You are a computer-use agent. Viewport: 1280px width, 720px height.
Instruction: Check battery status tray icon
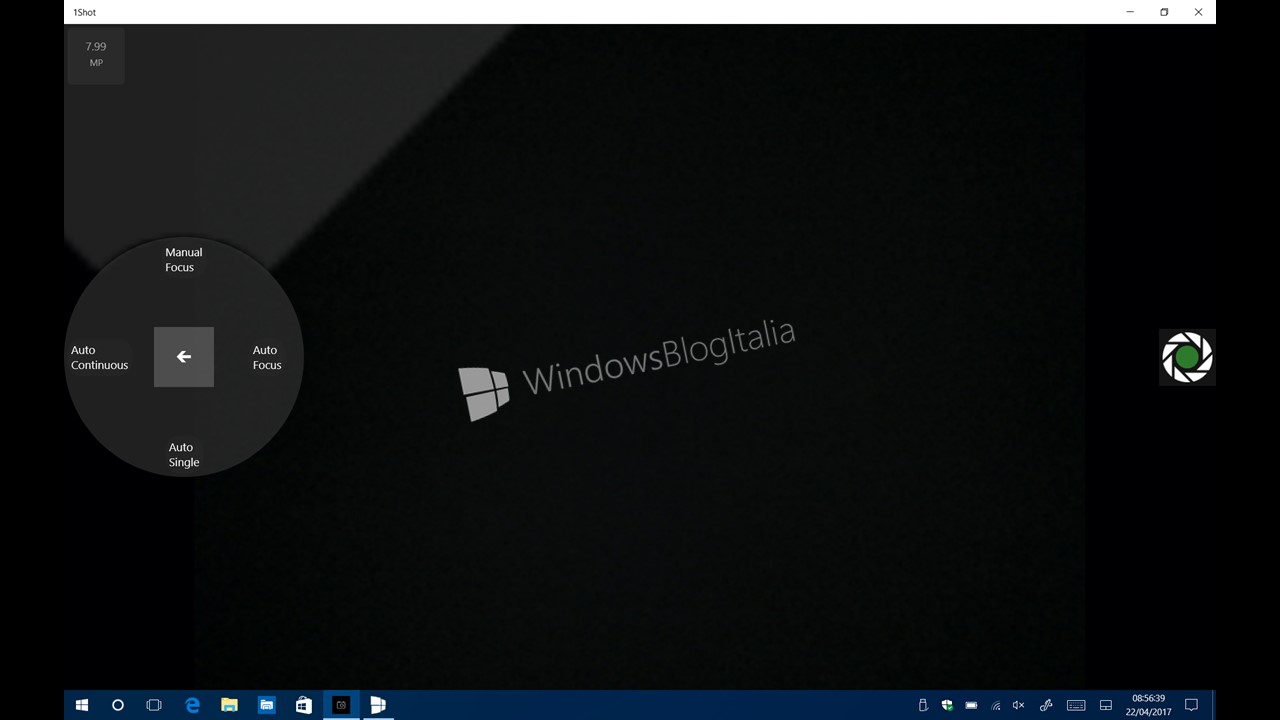tap(971, 705)
